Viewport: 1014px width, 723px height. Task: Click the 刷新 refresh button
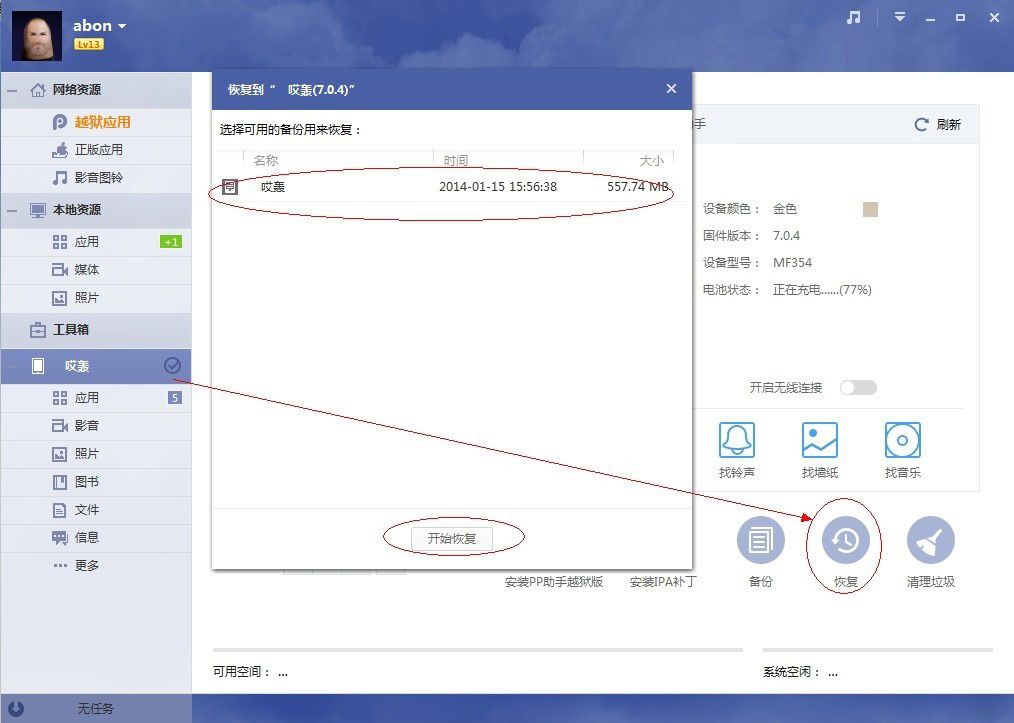[937, 124]
